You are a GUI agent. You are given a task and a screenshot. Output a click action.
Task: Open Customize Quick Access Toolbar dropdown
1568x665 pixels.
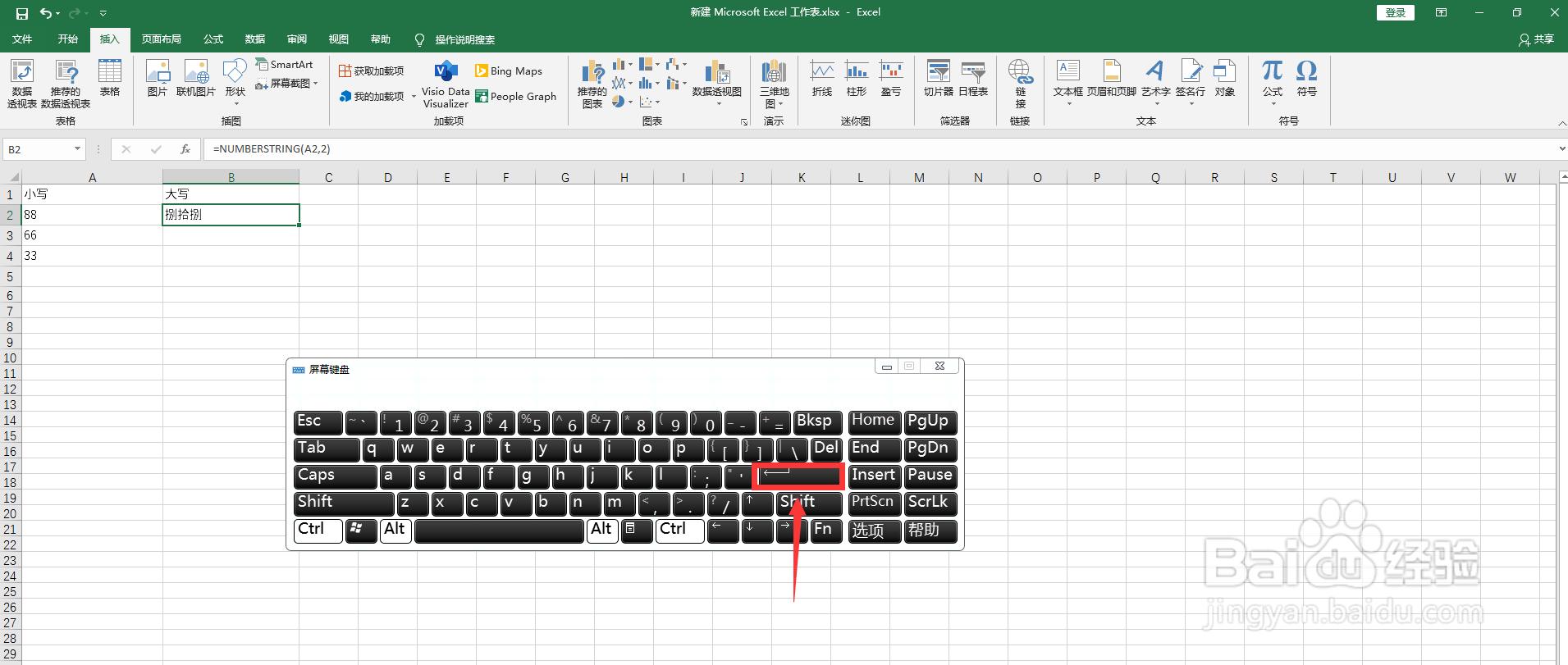[x=103, y=13]
